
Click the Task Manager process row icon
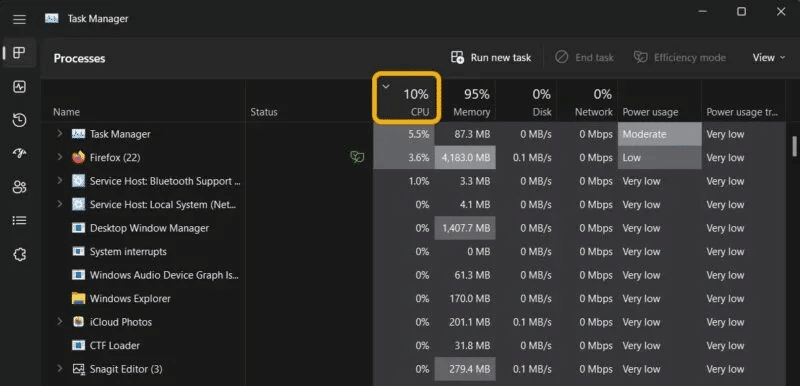tap(78, 134)
